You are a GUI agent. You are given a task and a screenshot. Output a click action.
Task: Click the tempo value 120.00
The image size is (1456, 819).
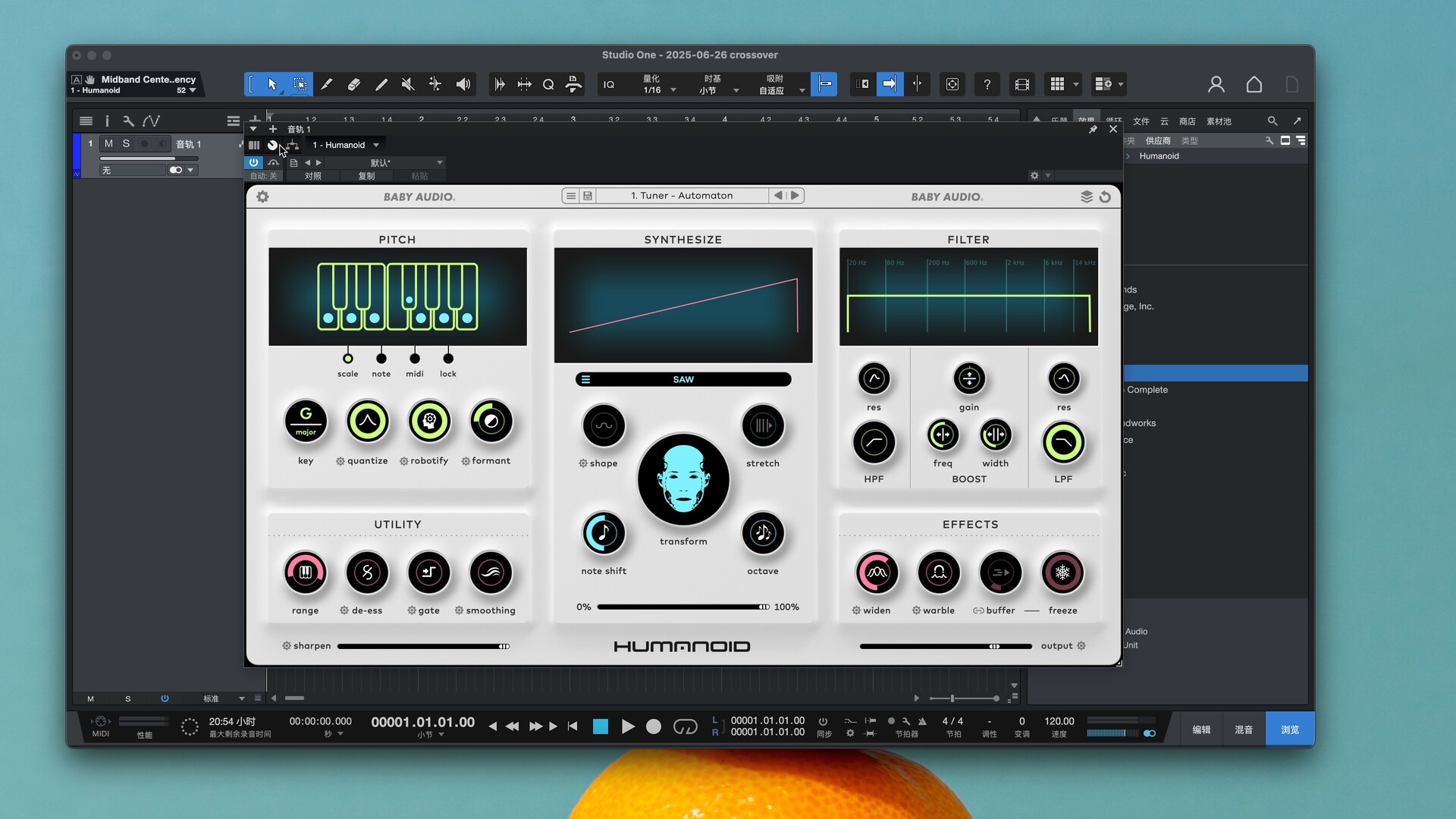1059,721
